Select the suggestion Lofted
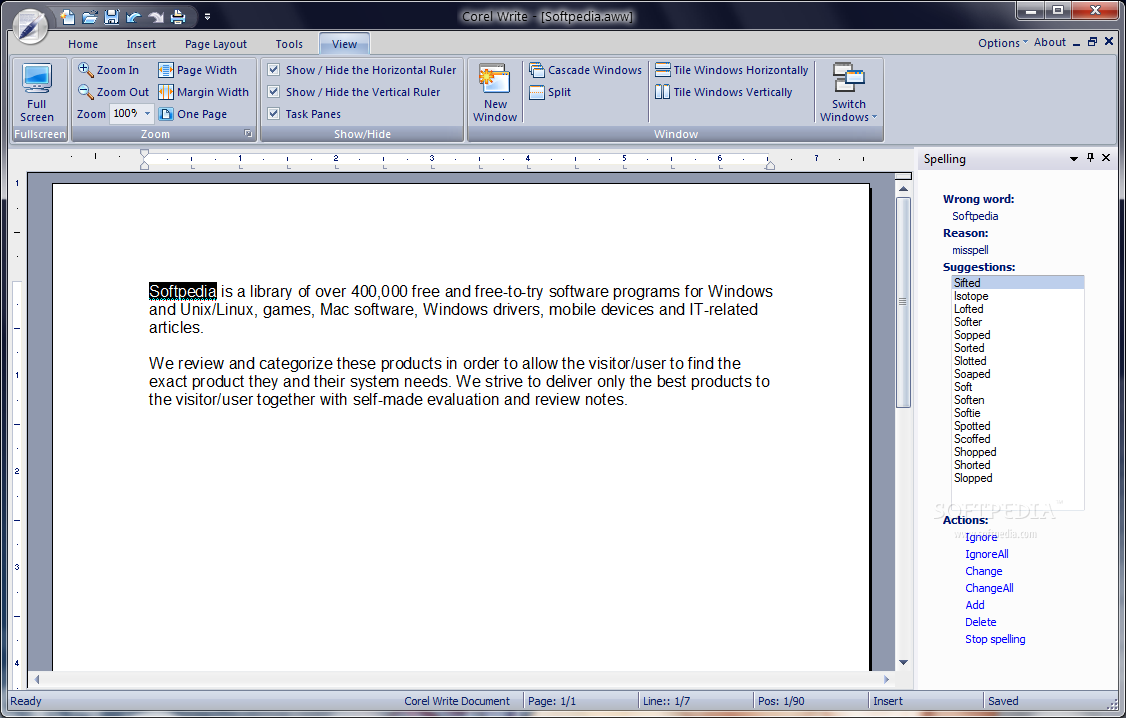Viewport: 1126px width, 718px height. click(1018, 309)
